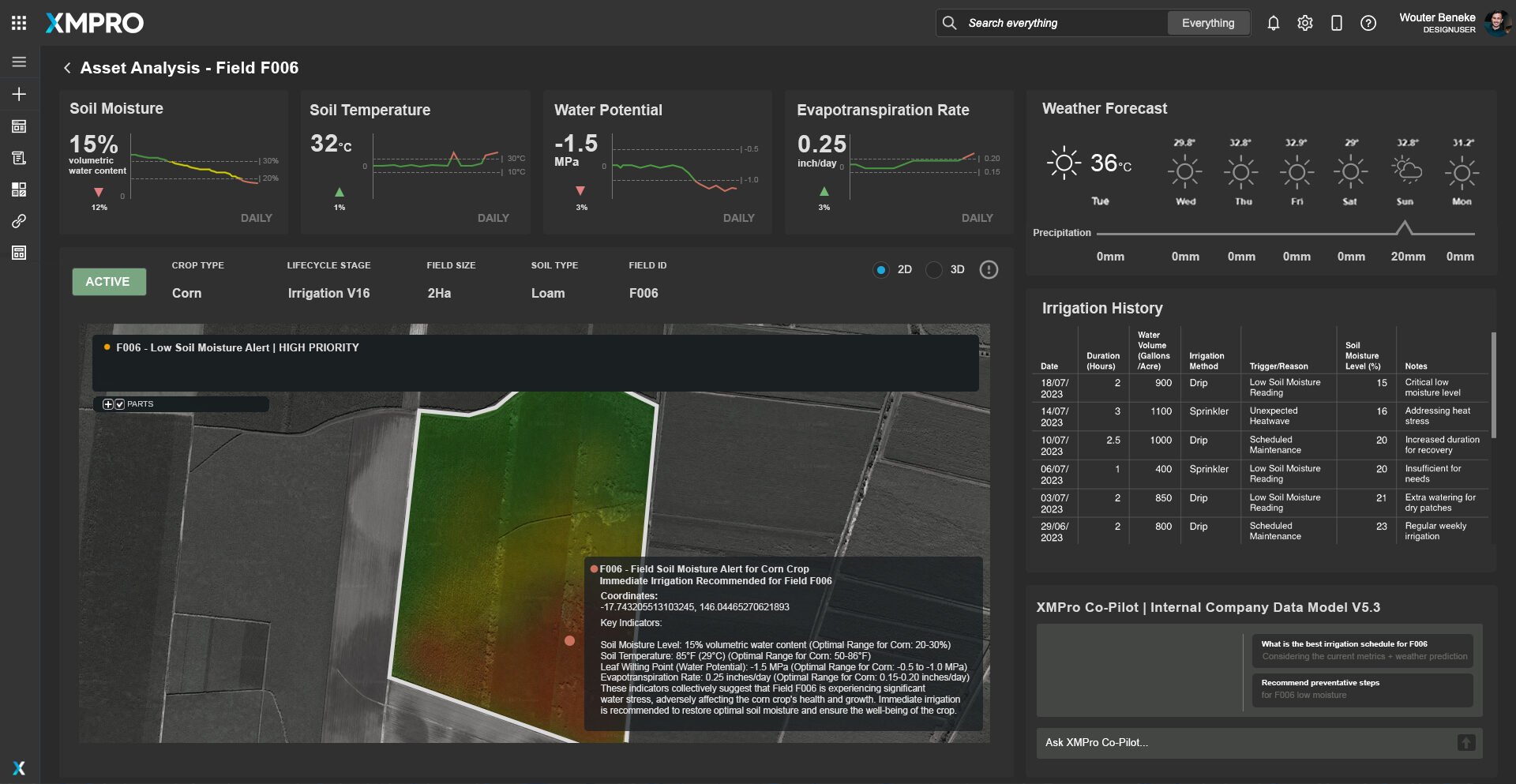The image size is (1516, 784).
Task: Open the settings gear icon
Action: coord(1304,23)
